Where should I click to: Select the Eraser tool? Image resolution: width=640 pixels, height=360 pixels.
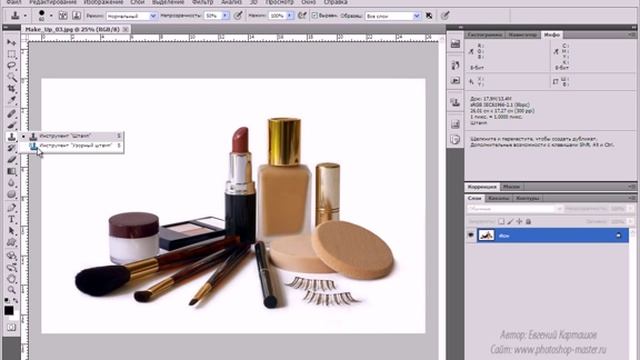(11, 160)
